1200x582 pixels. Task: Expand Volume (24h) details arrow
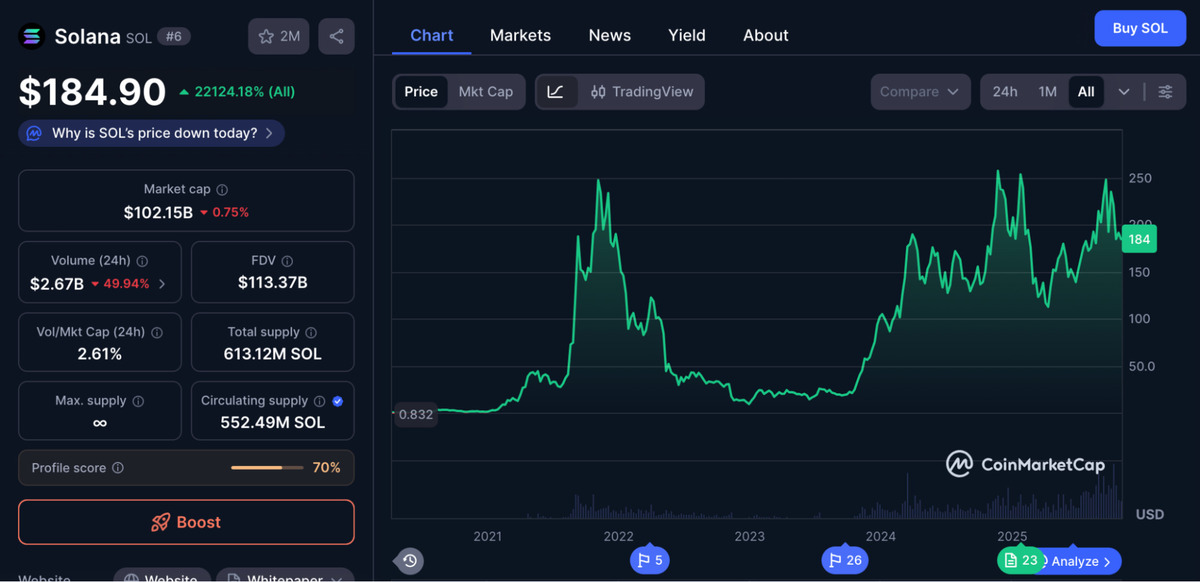(162, 284)
